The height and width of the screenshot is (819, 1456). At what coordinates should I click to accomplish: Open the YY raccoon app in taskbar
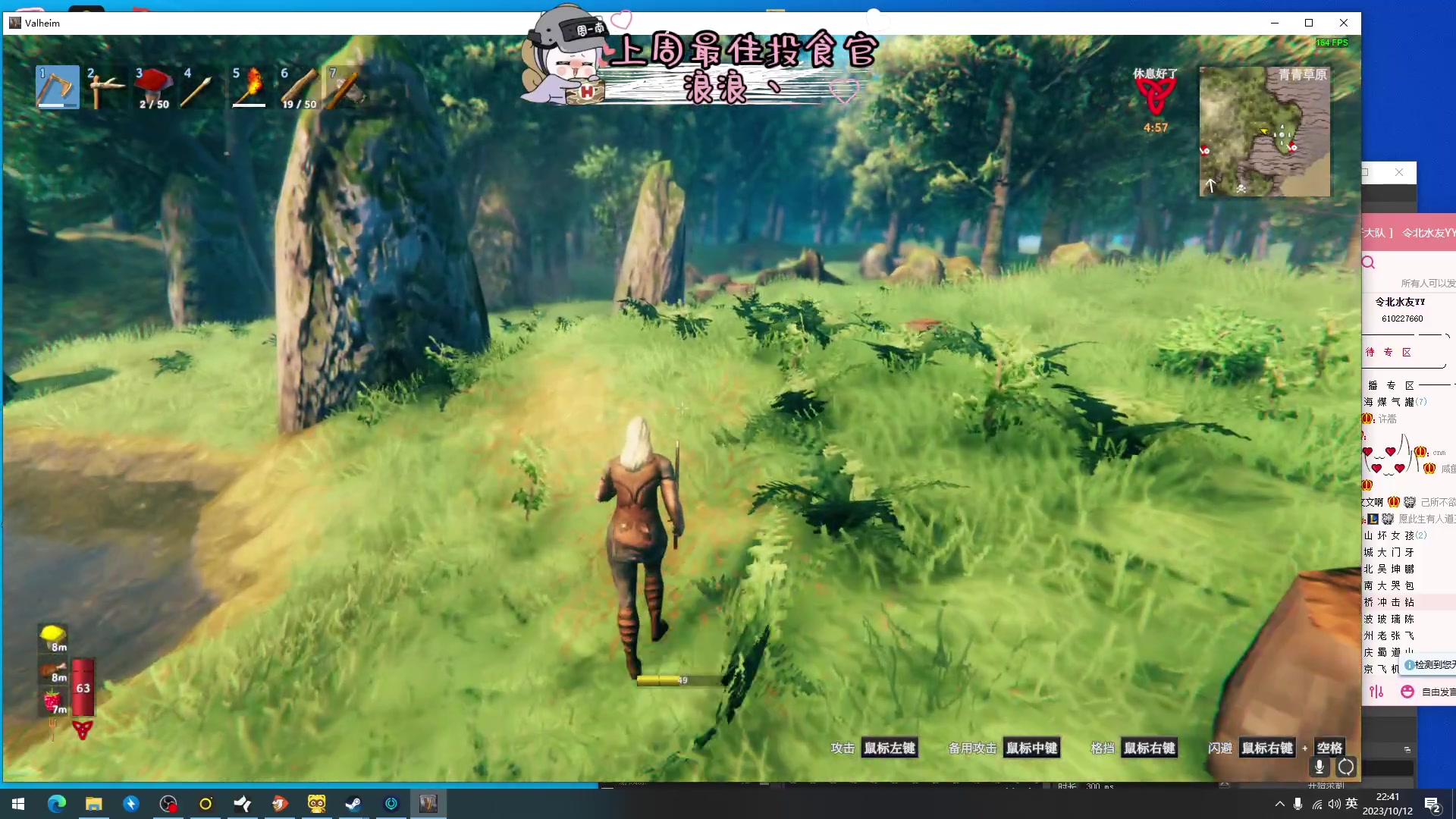[x=316, y=804]
